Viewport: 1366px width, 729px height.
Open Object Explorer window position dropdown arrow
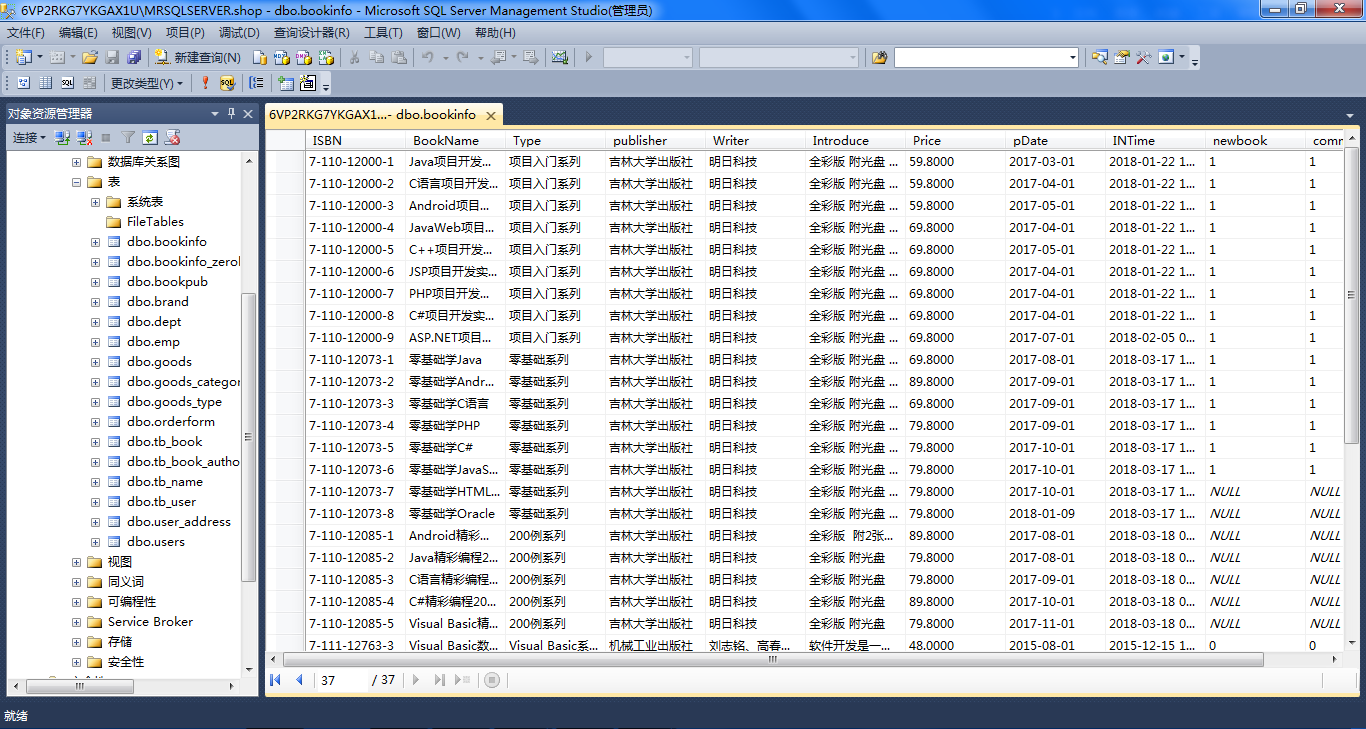pos(214,113)
